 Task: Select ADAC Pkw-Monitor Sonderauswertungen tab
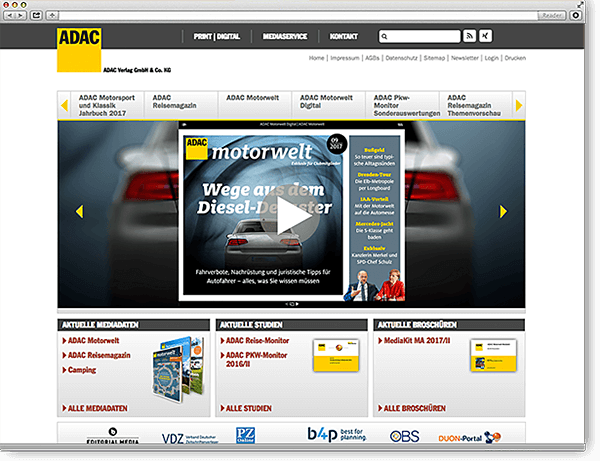pyautogui.click(x=402, y=105)
